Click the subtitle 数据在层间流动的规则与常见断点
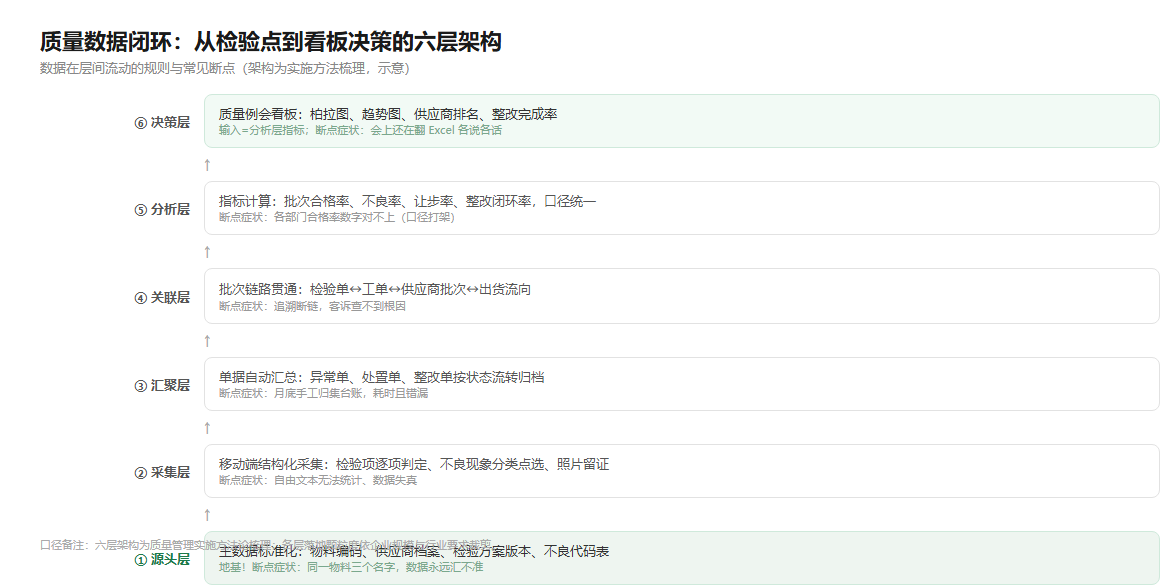 click(225, 68)
